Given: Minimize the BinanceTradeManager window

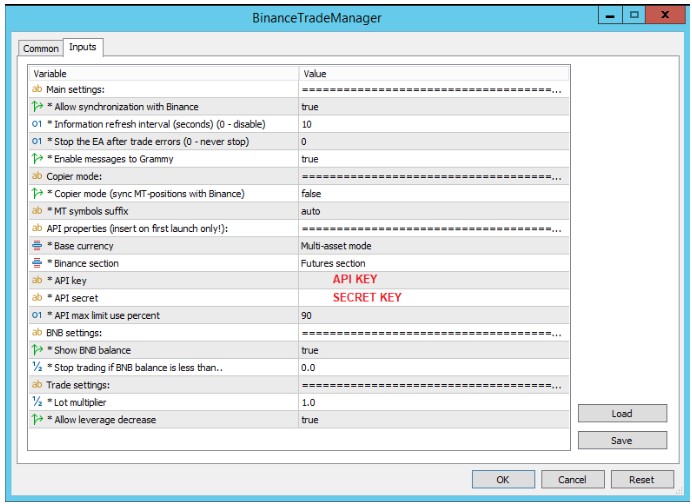Looking at the screenshot, I should [x=610, y=15].
